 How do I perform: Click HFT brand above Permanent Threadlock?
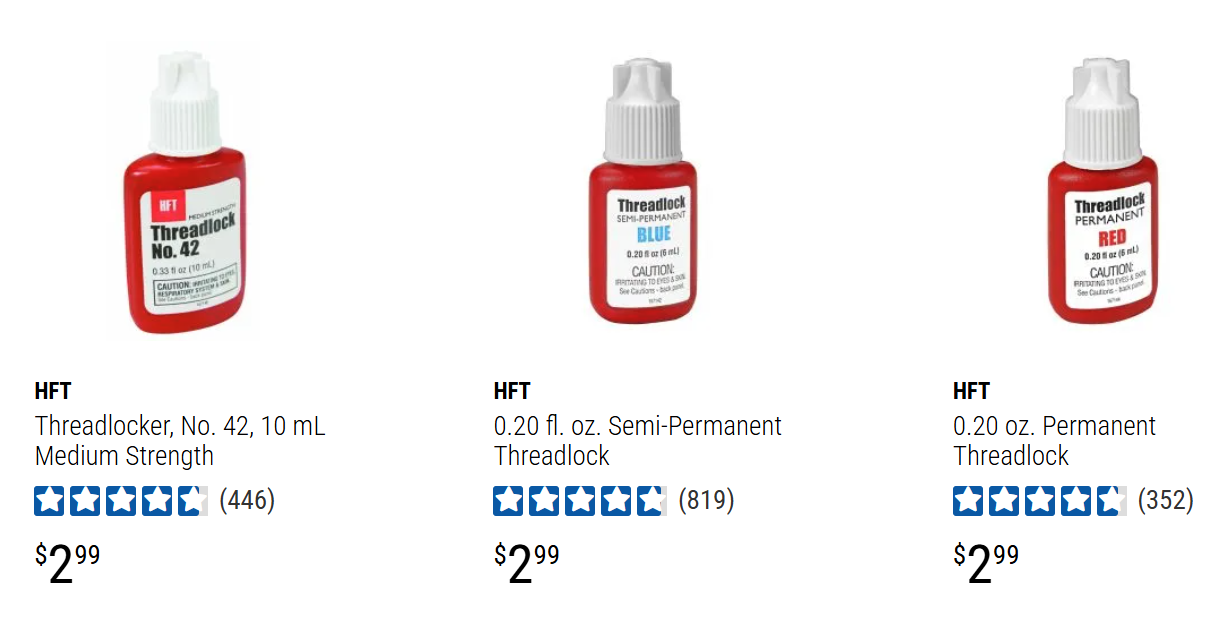971,391
